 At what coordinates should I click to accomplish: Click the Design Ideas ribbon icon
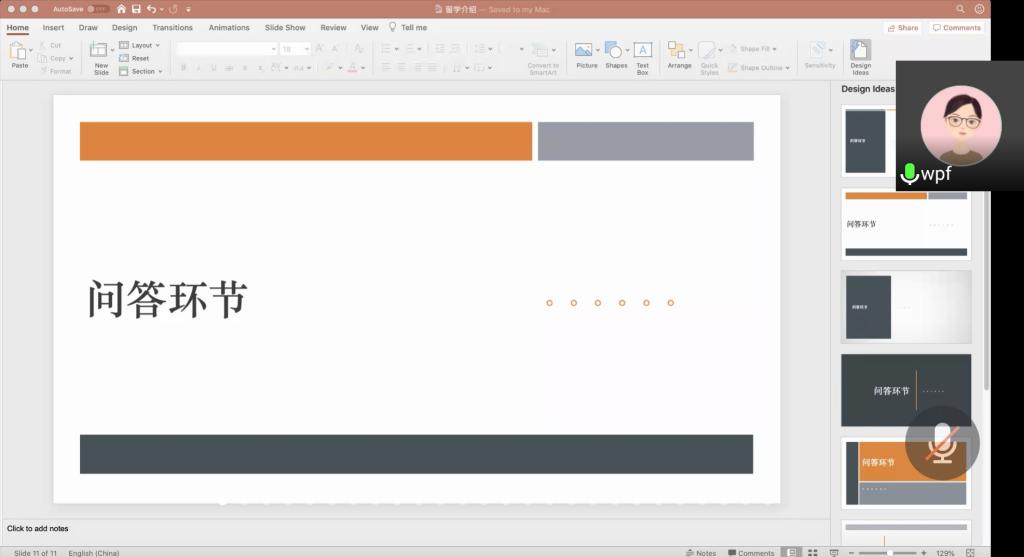(x=860, y=52)
